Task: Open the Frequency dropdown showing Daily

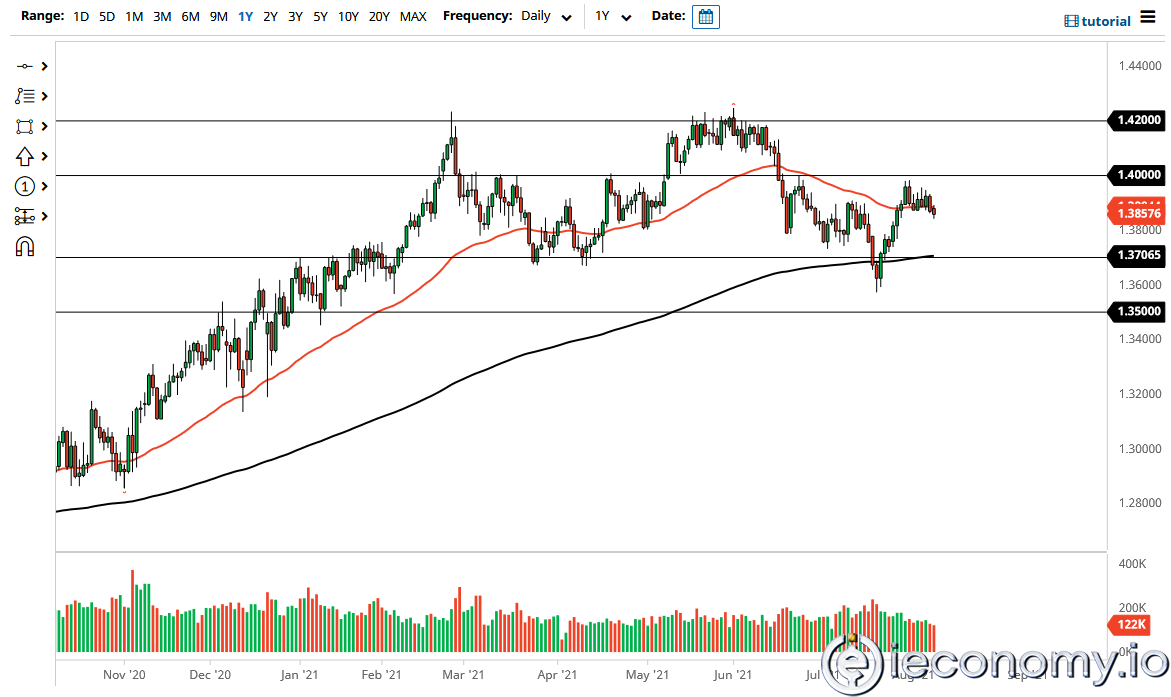Action: click(546, 16)
